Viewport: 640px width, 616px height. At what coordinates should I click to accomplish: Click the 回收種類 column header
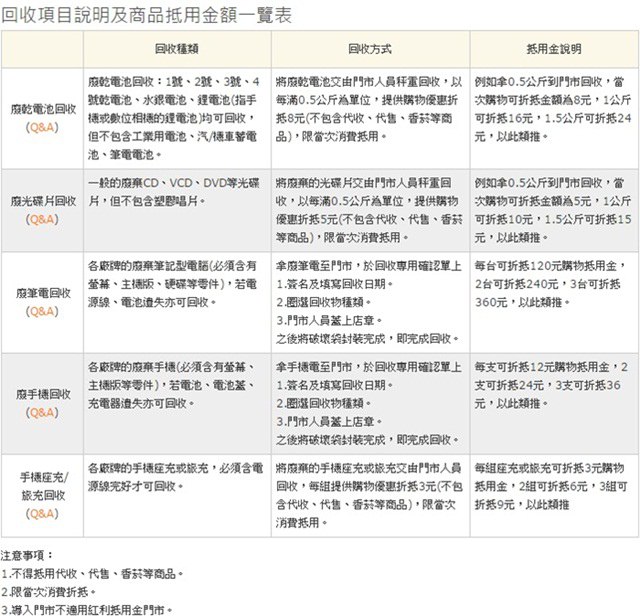pyautogui.click(x=177, y=49)
